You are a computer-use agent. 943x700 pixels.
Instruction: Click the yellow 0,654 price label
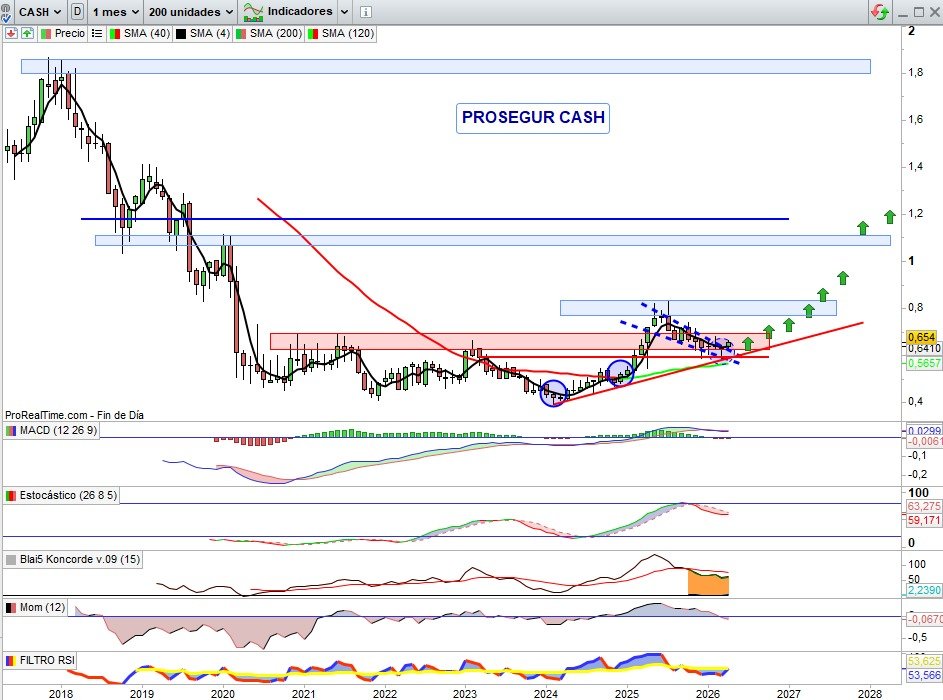[921, 337]
